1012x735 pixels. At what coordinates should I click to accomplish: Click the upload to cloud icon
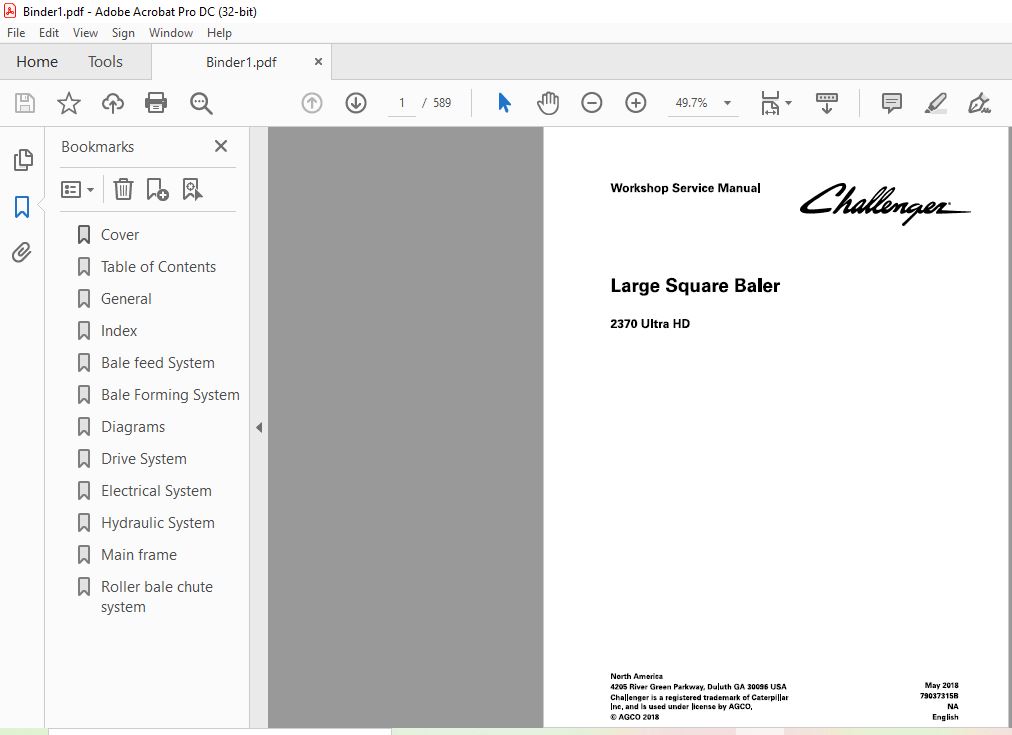[113, 103]
